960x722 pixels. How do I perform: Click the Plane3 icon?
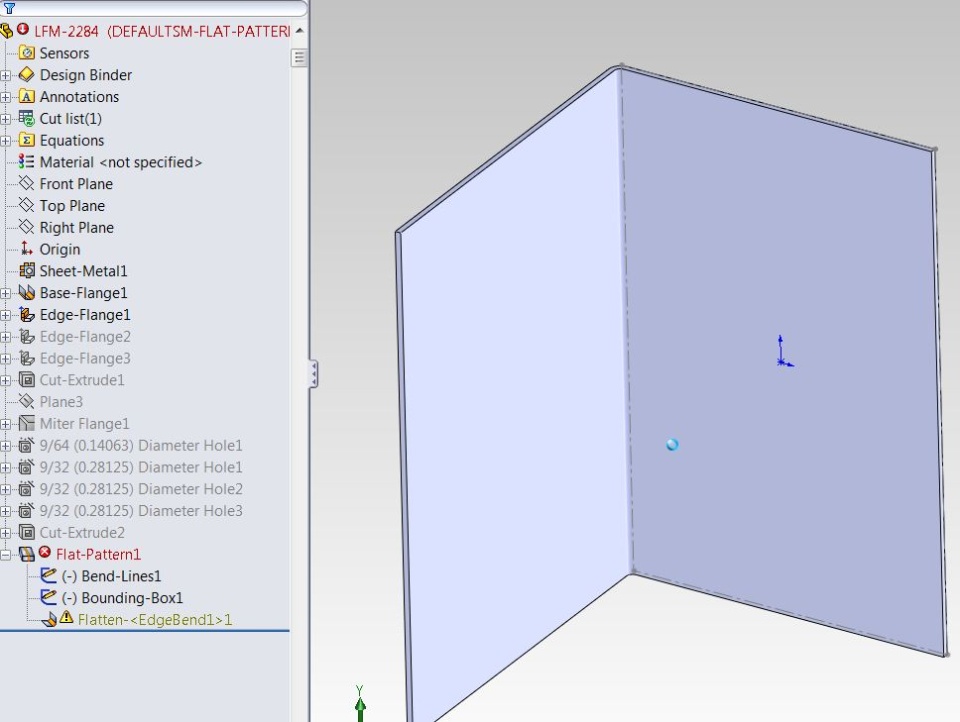pyautogui.click(x=26, y=402)
